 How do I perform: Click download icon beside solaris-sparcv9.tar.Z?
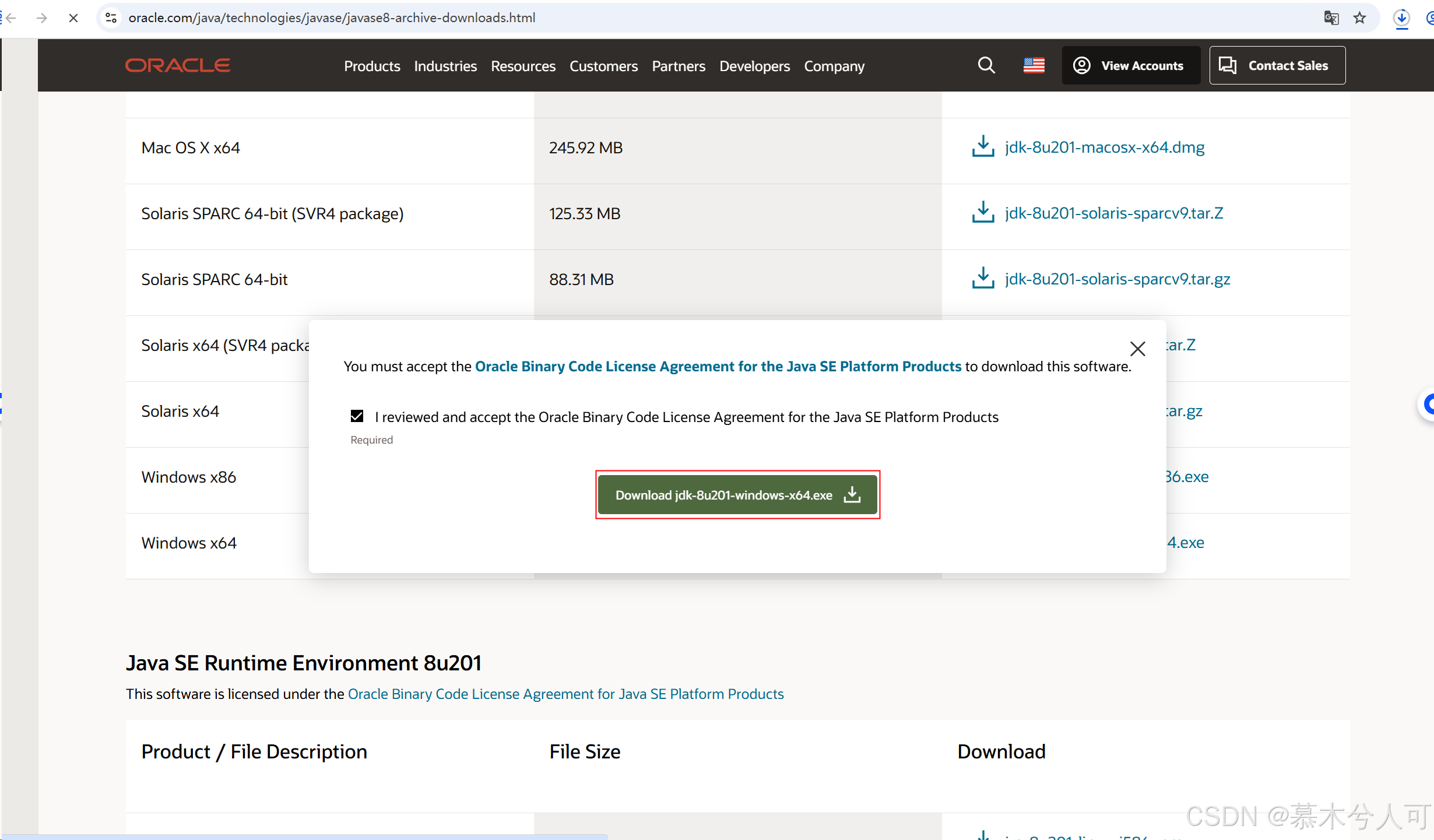pos(983,212)
